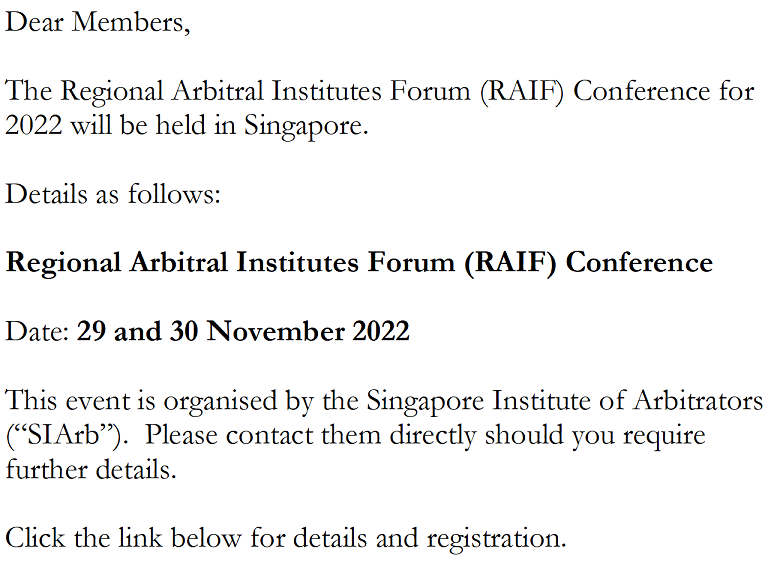765x567 pixels.
Task: Click the "further details." line
Action: [91, 469]
